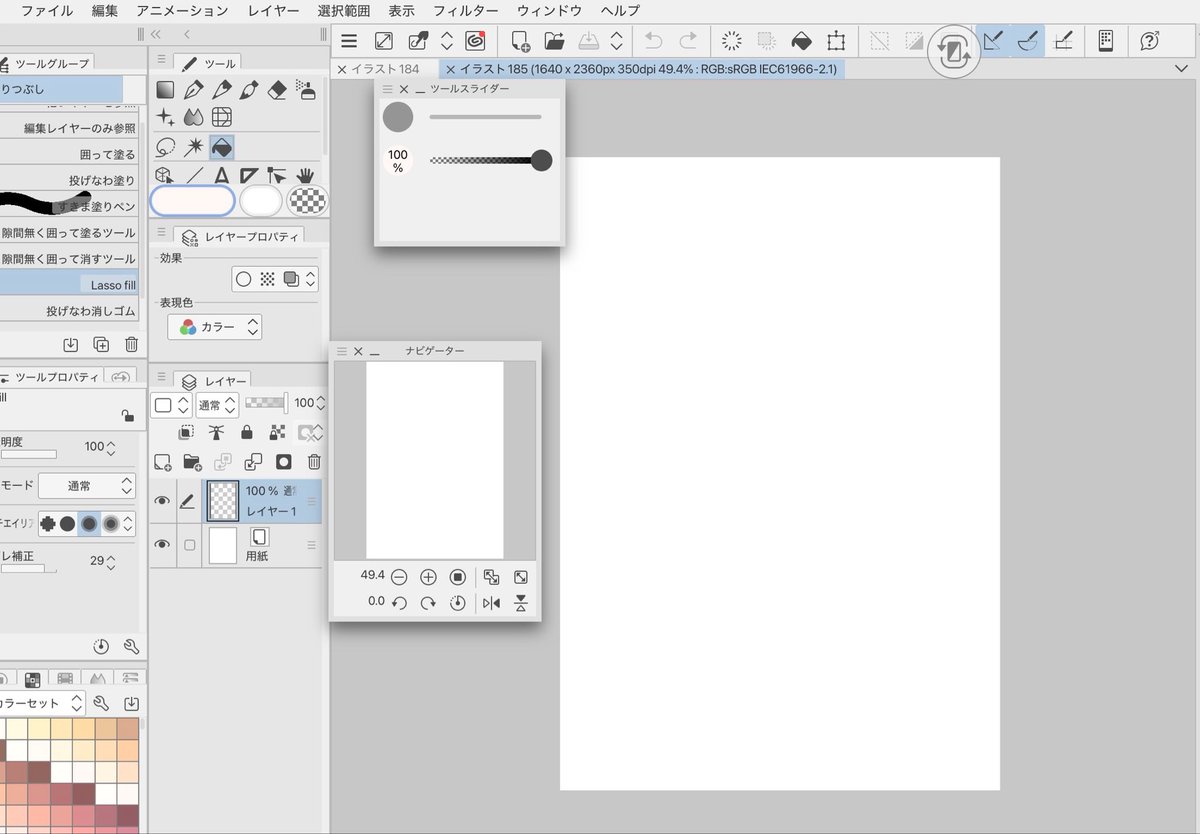Select the Lasso fill sub tool
This screenshot has height=834, width=1200.
[69, 285]
